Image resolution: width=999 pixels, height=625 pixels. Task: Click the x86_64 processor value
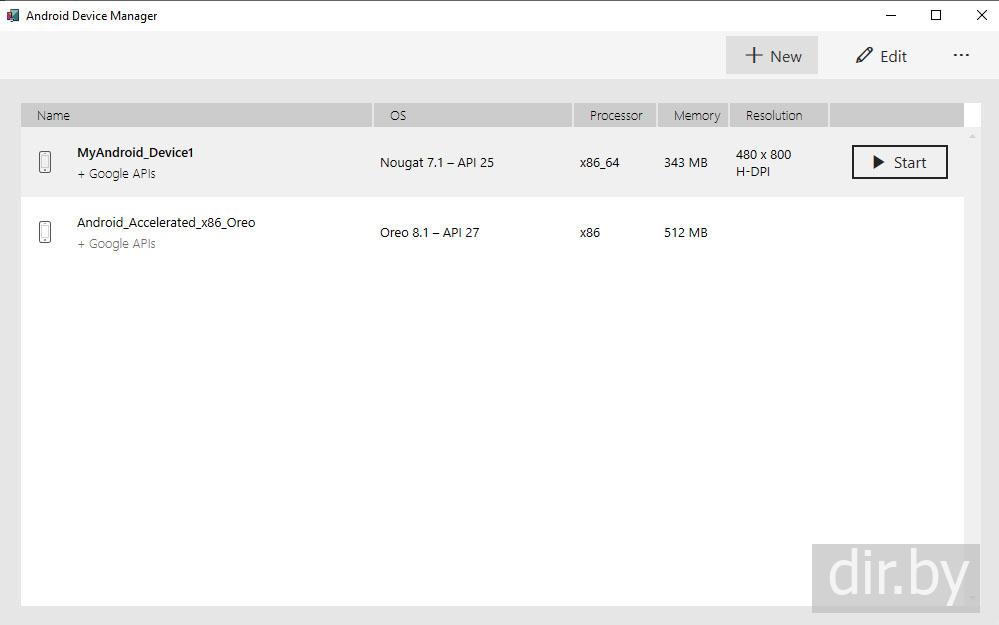600,163
